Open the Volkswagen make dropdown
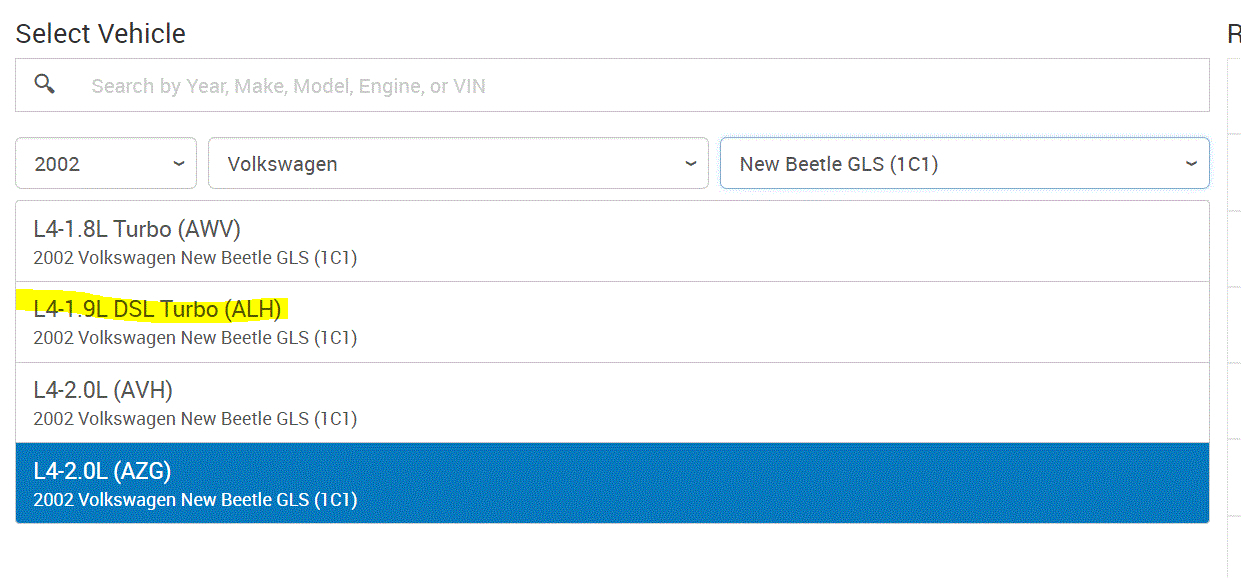This screenshot has width=1241, height=578. pyautogui.click(x=457, y=163)
